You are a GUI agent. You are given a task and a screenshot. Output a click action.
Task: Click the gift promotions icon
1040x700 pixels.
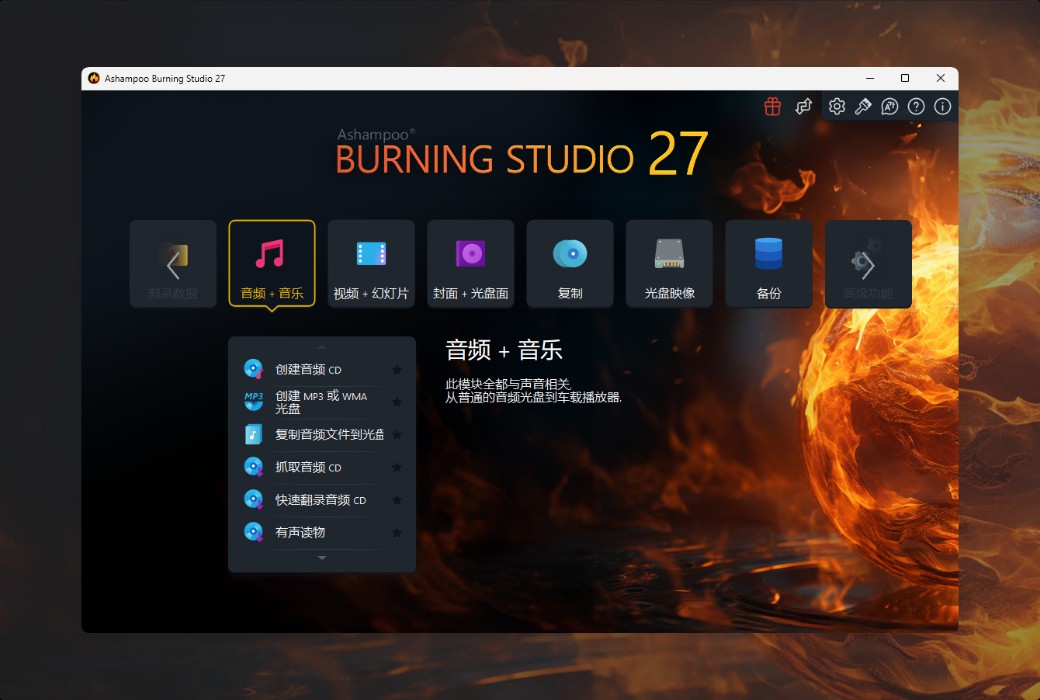tap(772, 105)
